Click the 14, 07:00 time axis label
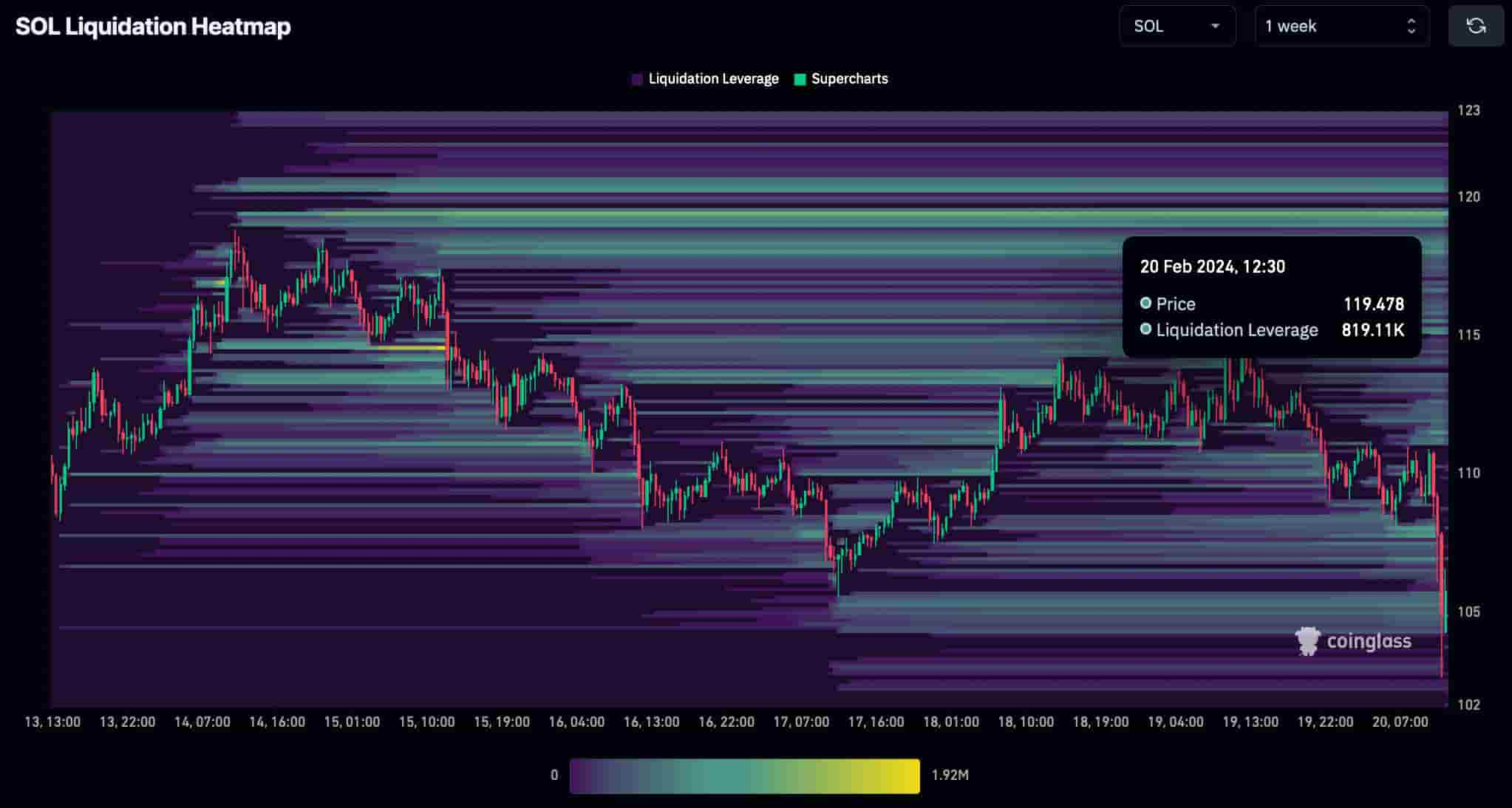This screenshot has height=808, width=1512. [202, 722]
